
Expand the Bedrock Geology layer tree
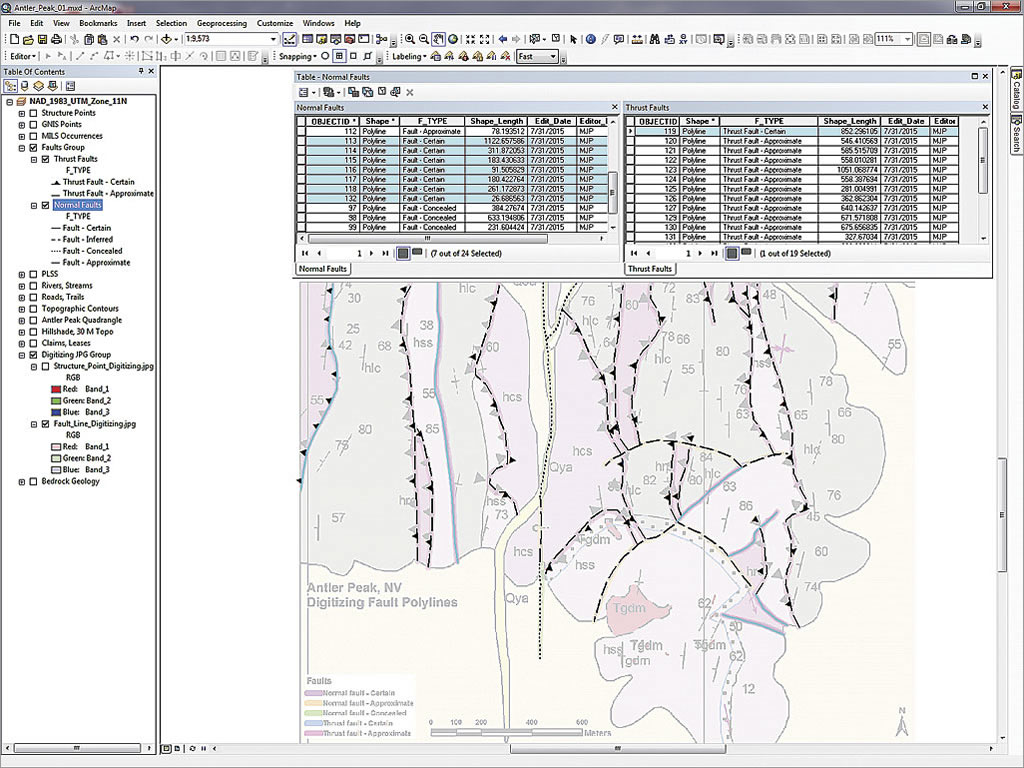click(x=21, y=481)
